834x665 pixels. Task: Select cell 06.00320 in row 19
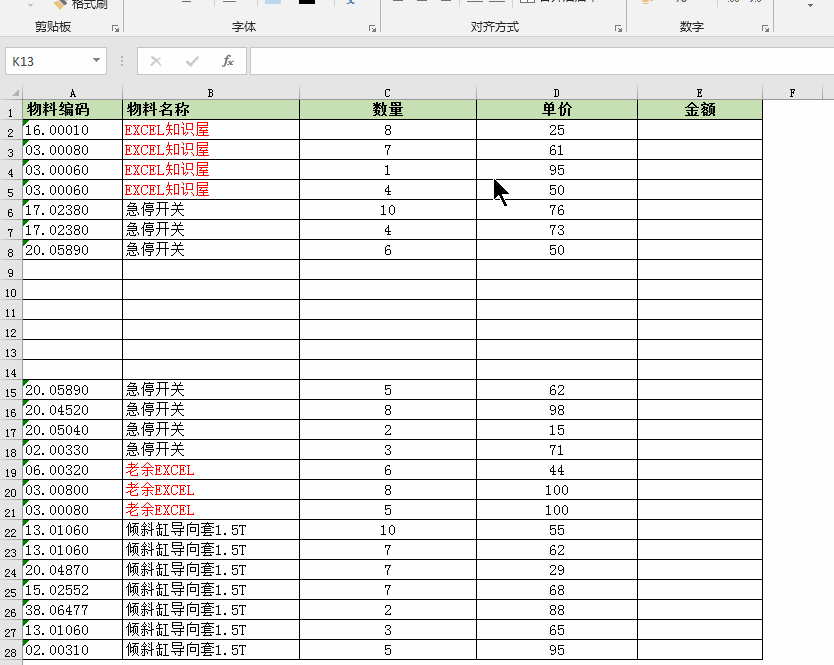point(72,470)
